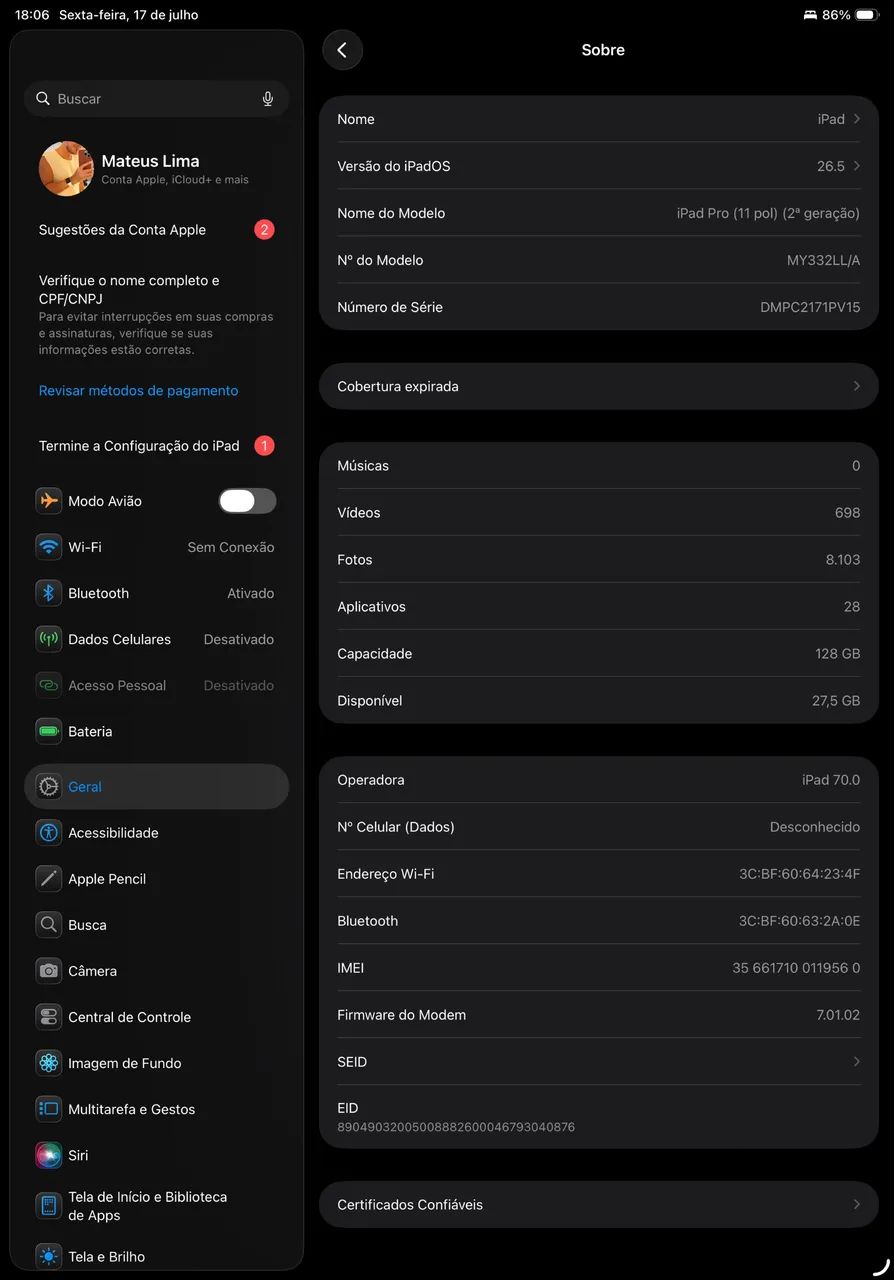The width and height of the screenshot is (894, 1280).
Task: Expand the Nome row chevron
Action: click(857, 119)
